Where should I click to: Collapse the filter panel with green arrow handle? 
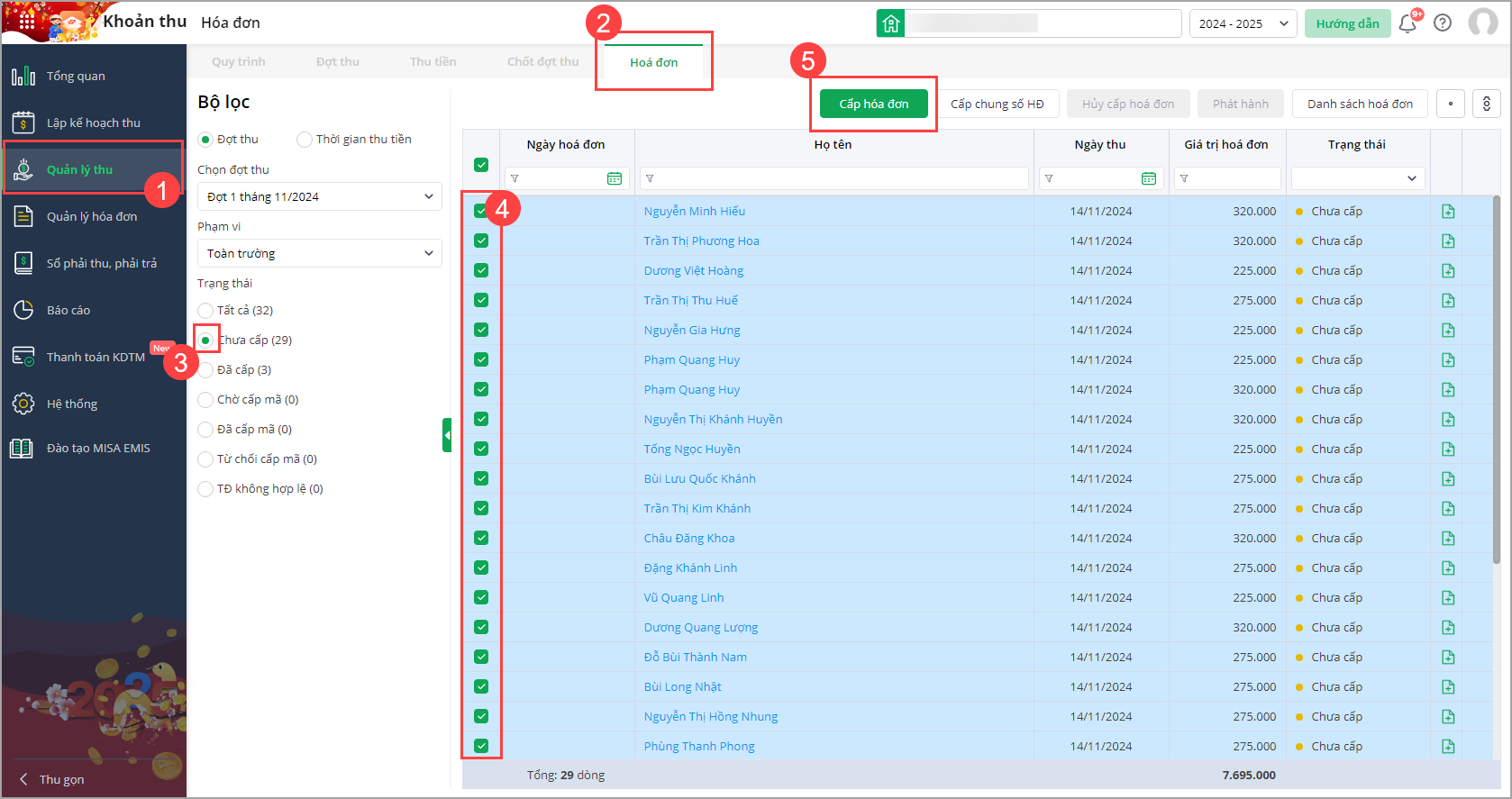pos(447,435)
